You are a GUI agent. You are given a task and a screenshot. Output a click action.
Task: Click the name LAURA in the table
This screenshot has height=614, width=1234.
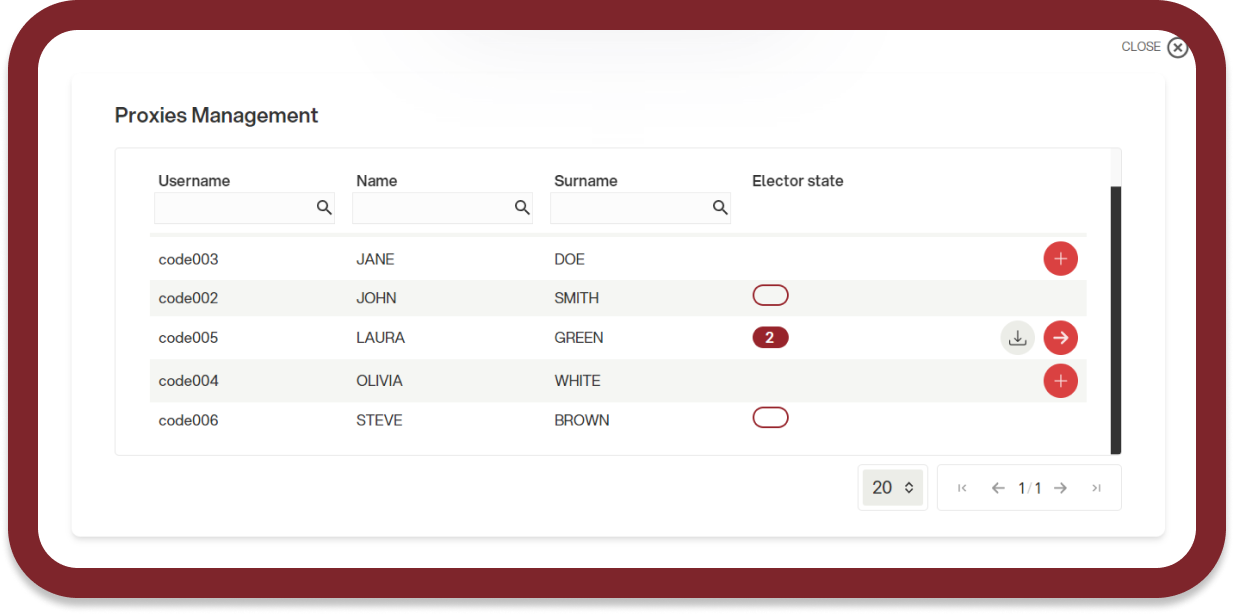click(x=380, y=338)
